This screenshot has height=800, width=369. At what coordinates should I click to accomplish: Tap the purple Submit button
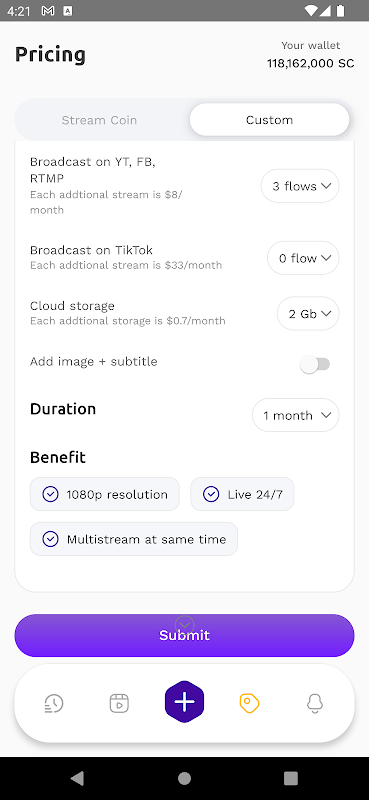(x=184, y=635)
